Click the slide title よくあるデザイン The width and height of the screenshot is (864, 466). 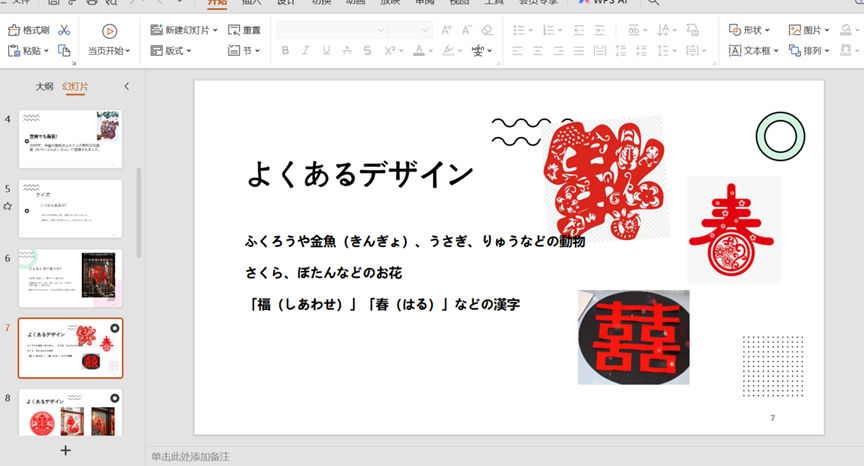pos(361,174)
